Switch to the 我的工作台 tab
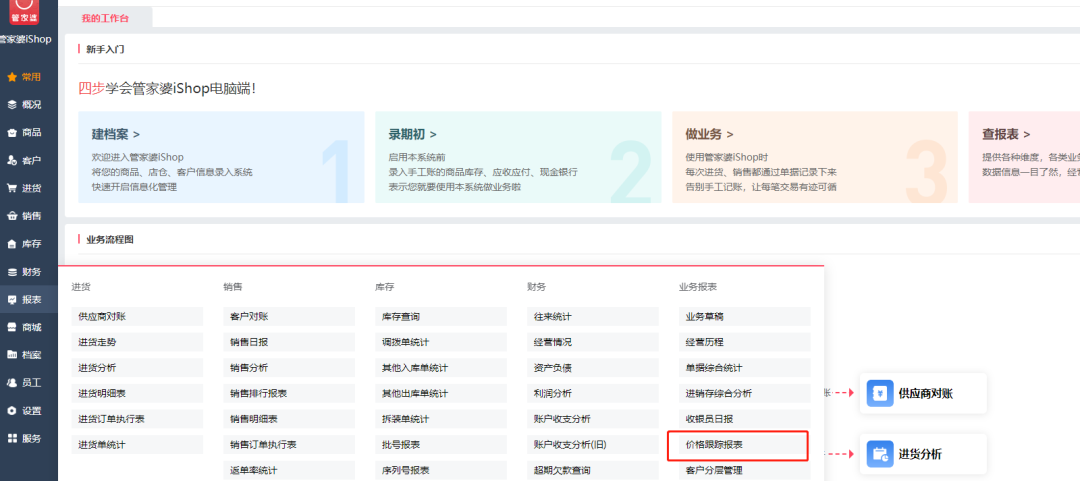The image size is (1080, 481). [105, 18]
